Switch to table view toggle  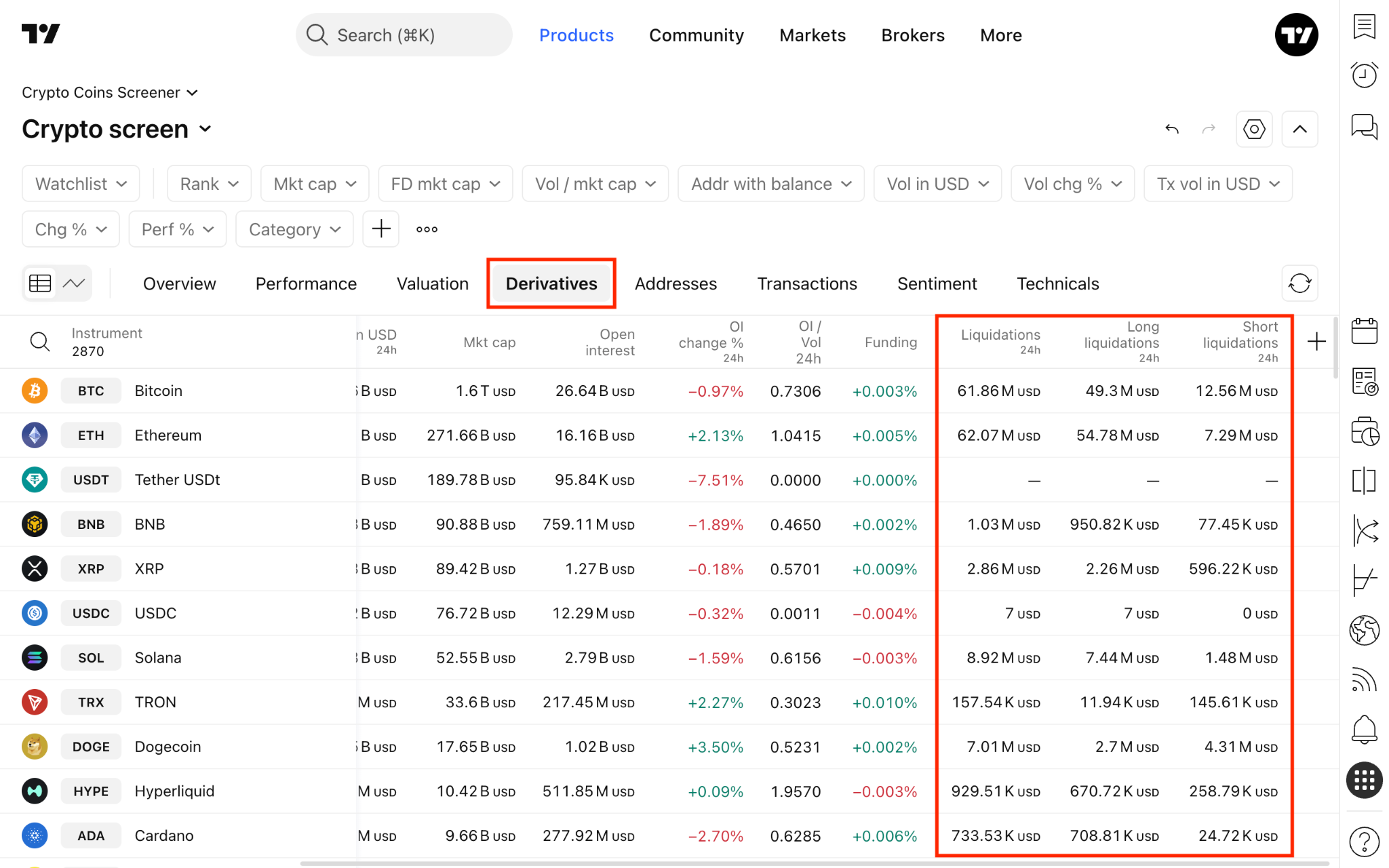[x=40, y=283]
